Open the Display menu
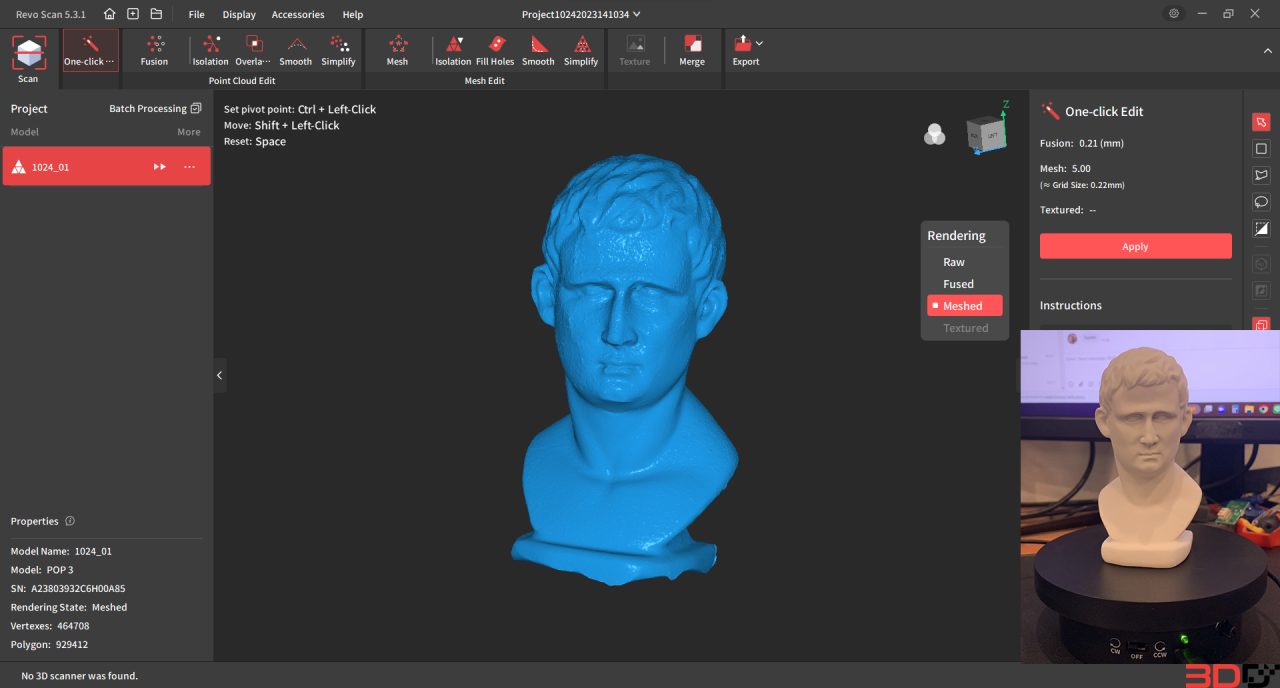 pos(238,14)
